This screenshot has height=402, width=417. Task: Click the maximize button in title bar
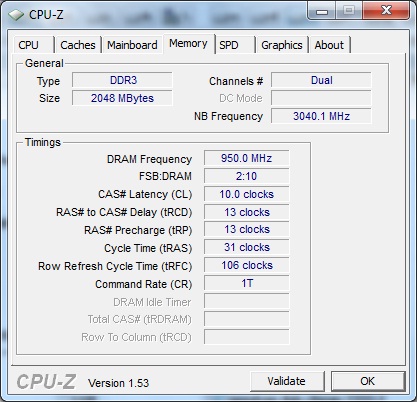click(x=349, y=11)
